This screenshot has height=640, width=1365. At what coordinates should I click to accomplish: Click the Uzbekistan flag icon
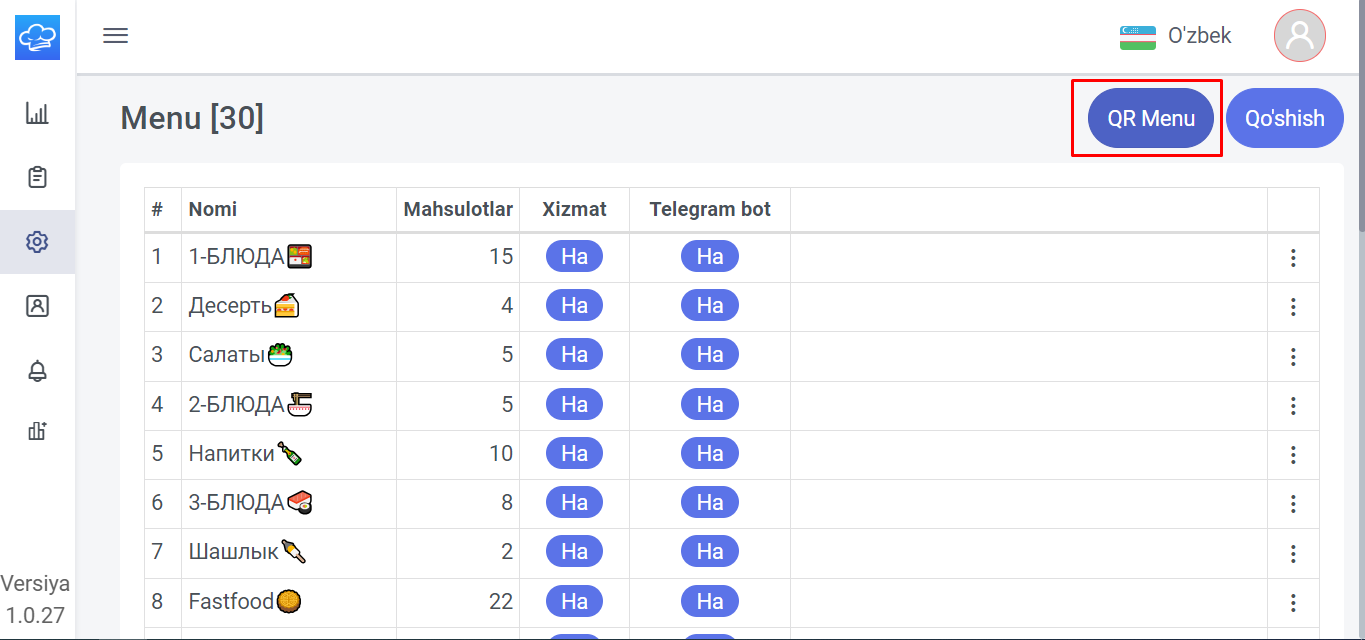1138,37
